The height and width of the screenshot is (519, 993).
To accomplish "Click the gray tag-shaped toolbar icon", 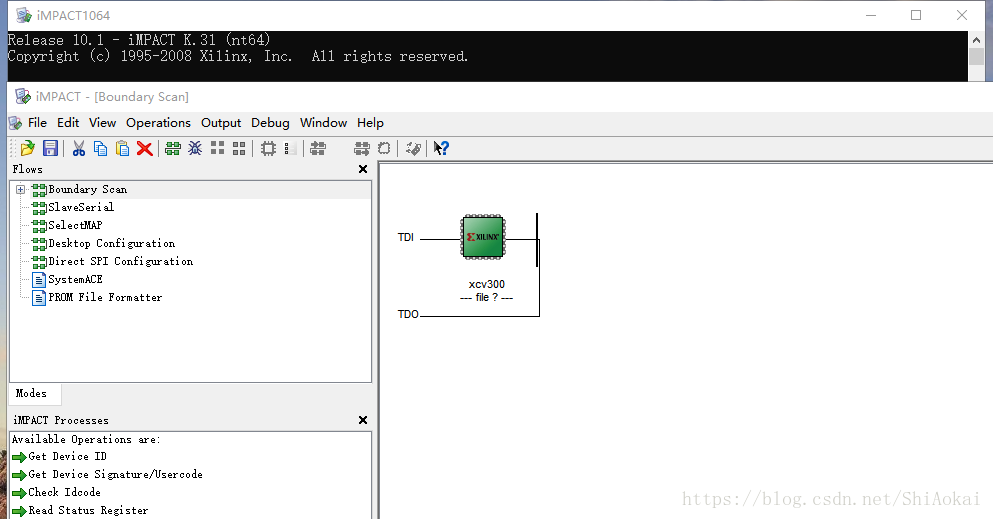I will pyautogui.click(x=413, y=148).
